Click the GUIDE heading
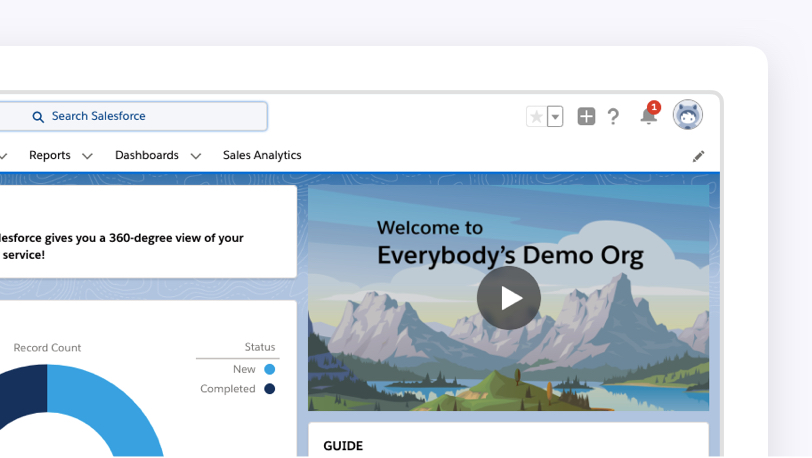812x458 pixels. (x=343, y=446)
